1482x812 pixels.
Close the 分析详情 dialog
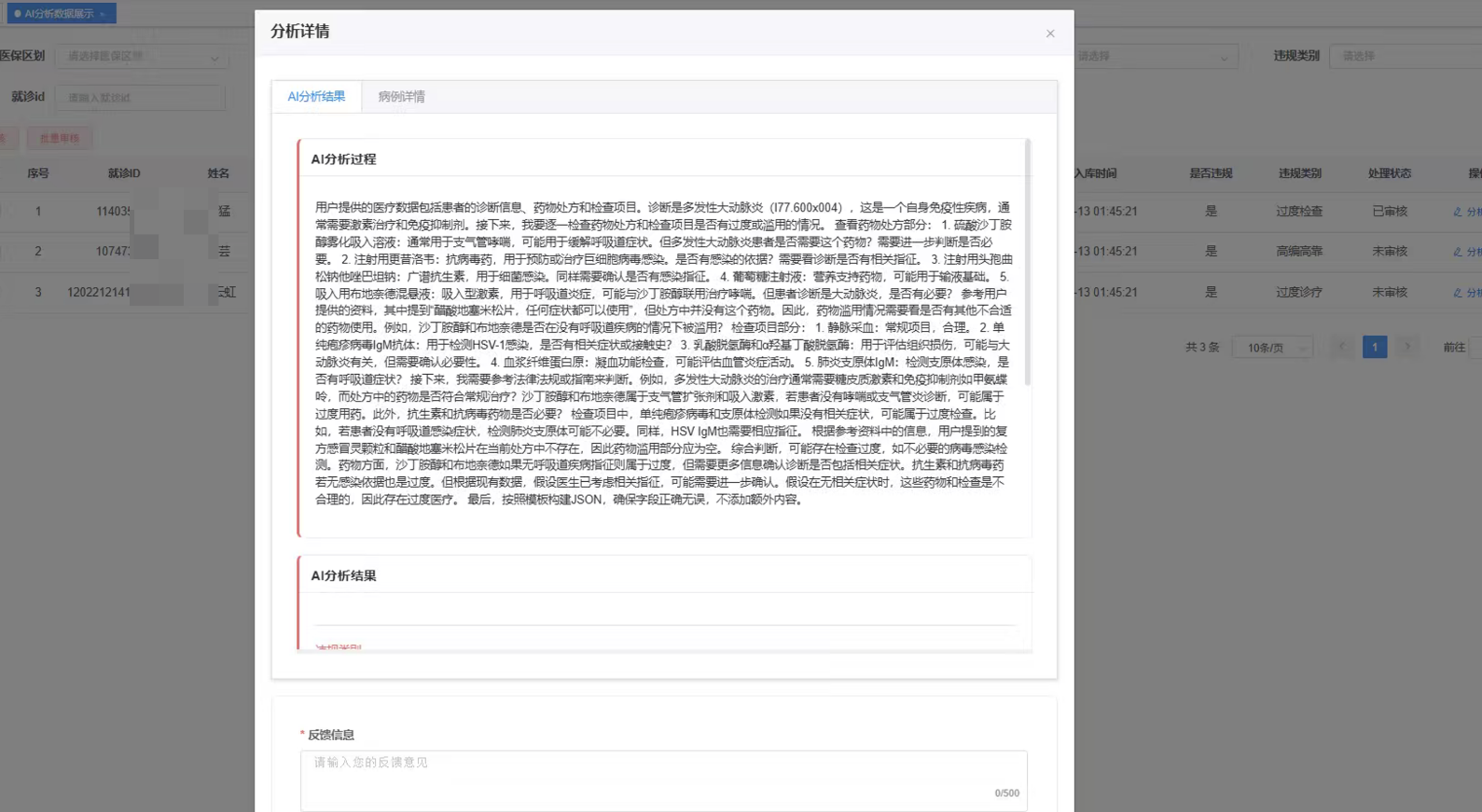click(x=1050, y=34)
